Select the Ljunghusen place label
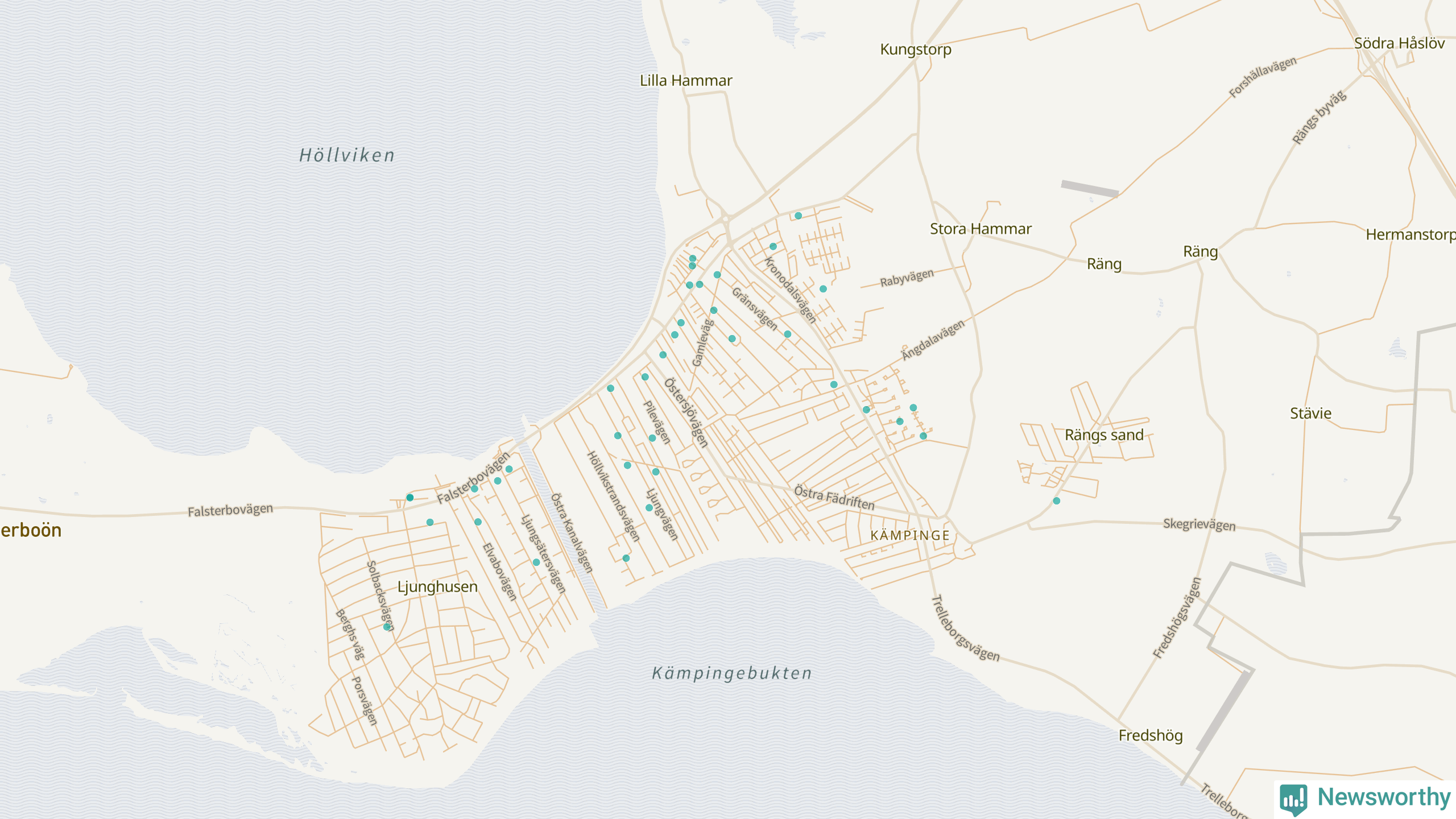This screenshot has width=1456, height=819. 437,586
